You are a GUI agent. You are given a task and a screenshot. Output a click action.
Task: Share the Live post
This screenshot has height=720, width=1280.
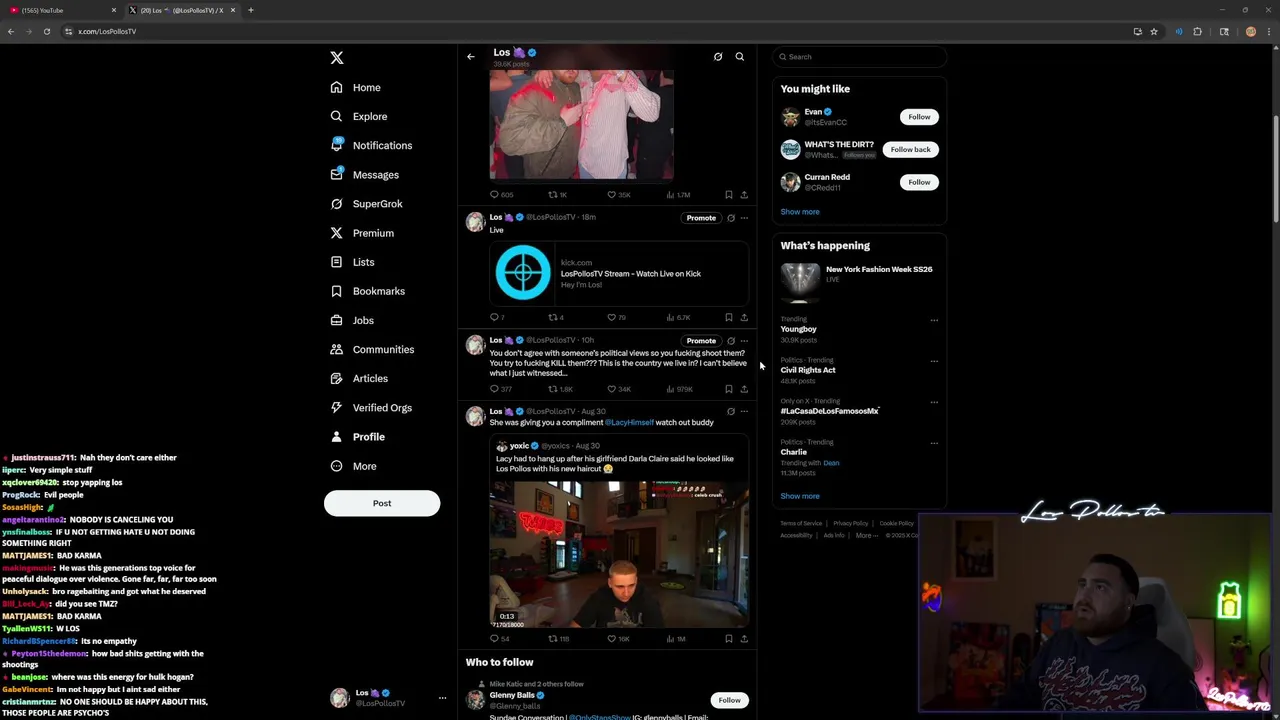[x=744, y=318]
